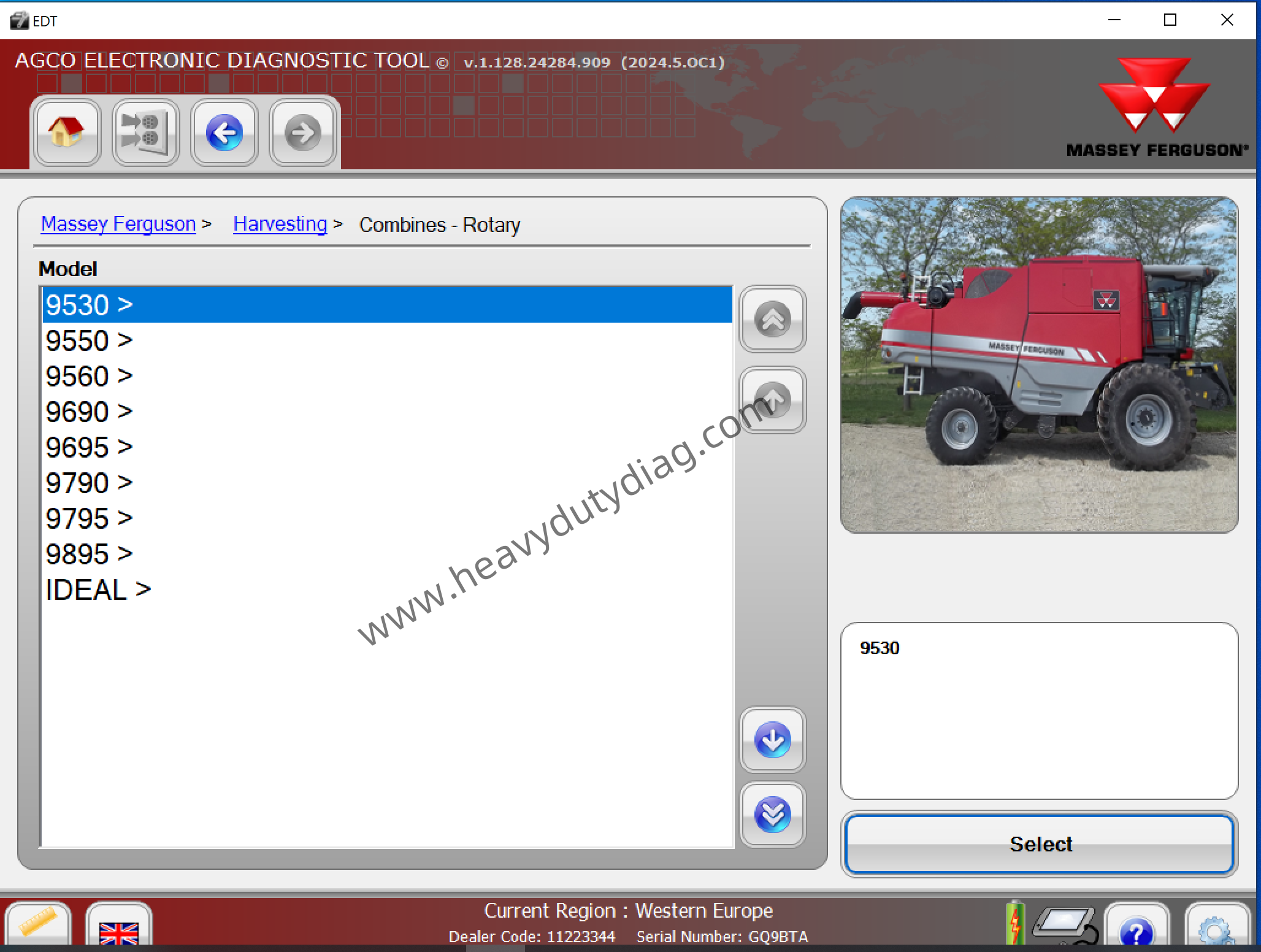1261x952 pixels.
Task: Open the diagnostic adapter connection icon
Action: point(1065,925)
